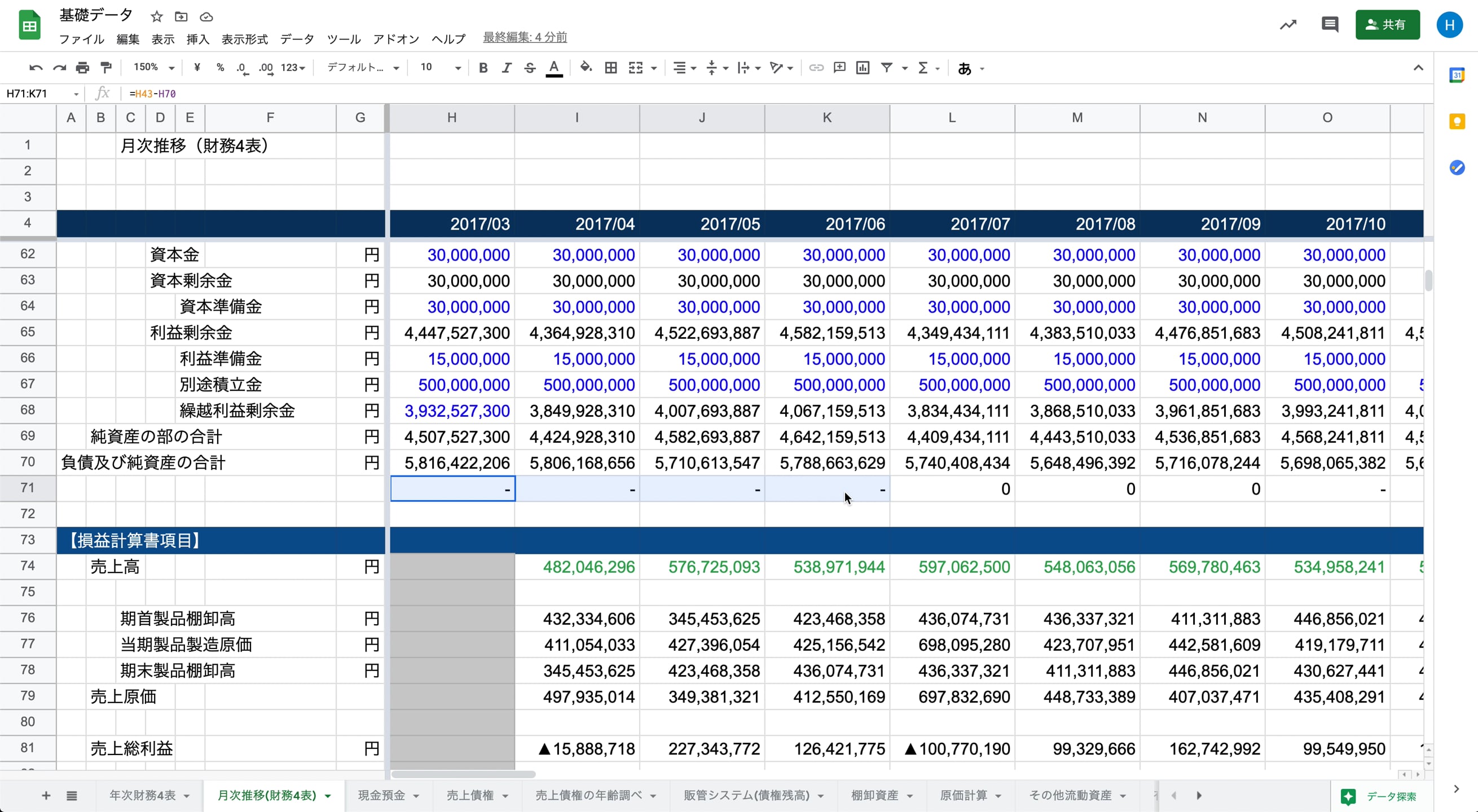The height and width of the screenshot is (812, 1478).
Task: Open the borders tool
Action: tap(611, 68)
